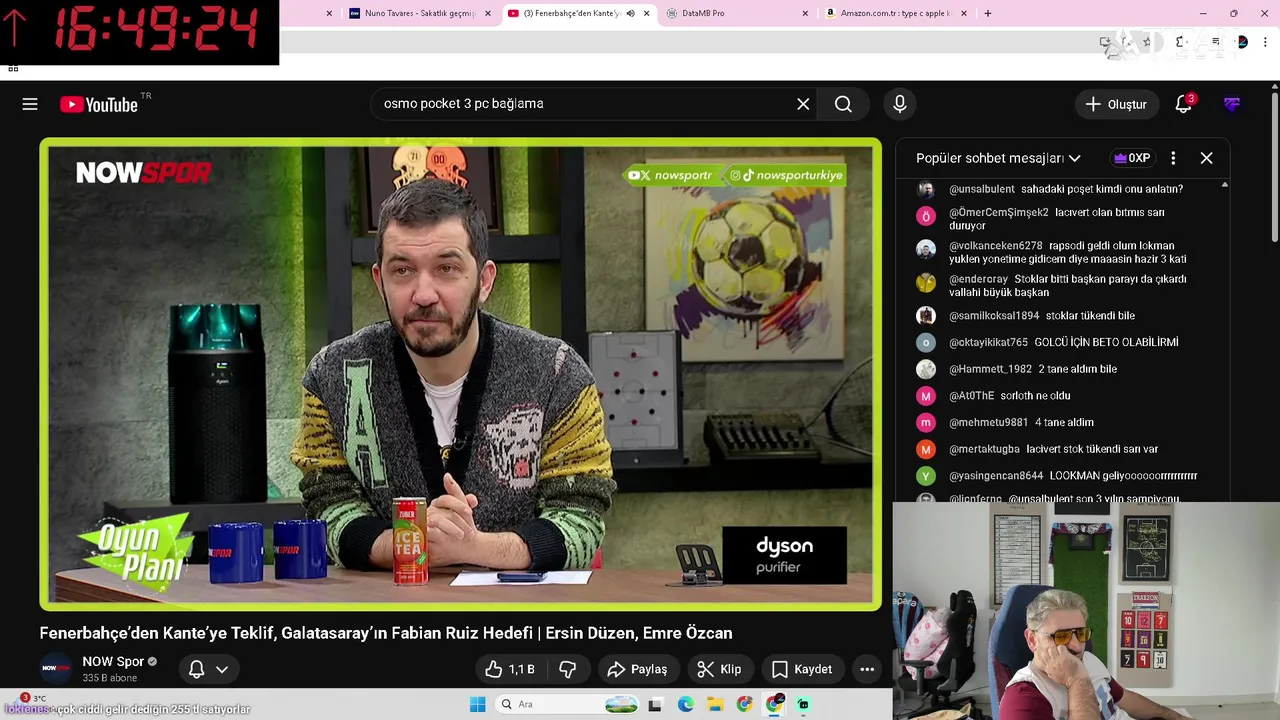Viewport: 1280px width, 720px height.
Task: Clear the search query with the X
Action: click(x=803, y=104)
